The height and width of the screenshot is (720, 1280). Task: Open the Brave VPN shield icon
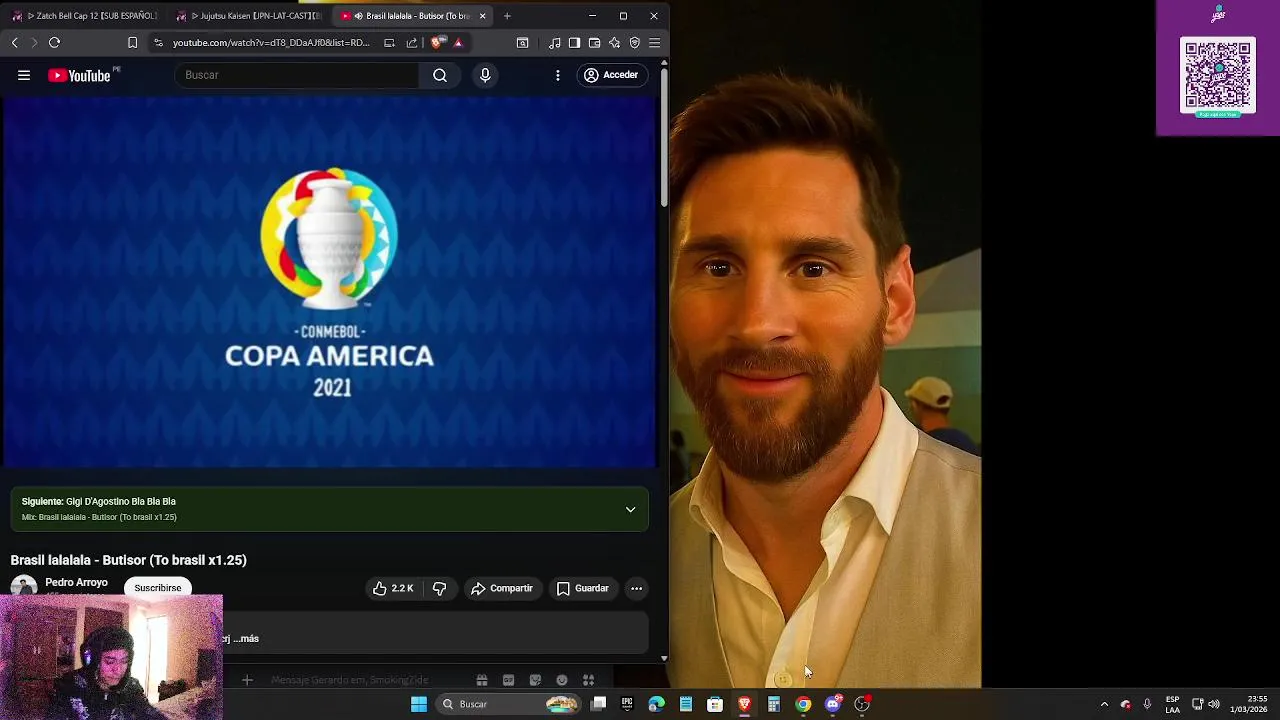coord(634,43)
